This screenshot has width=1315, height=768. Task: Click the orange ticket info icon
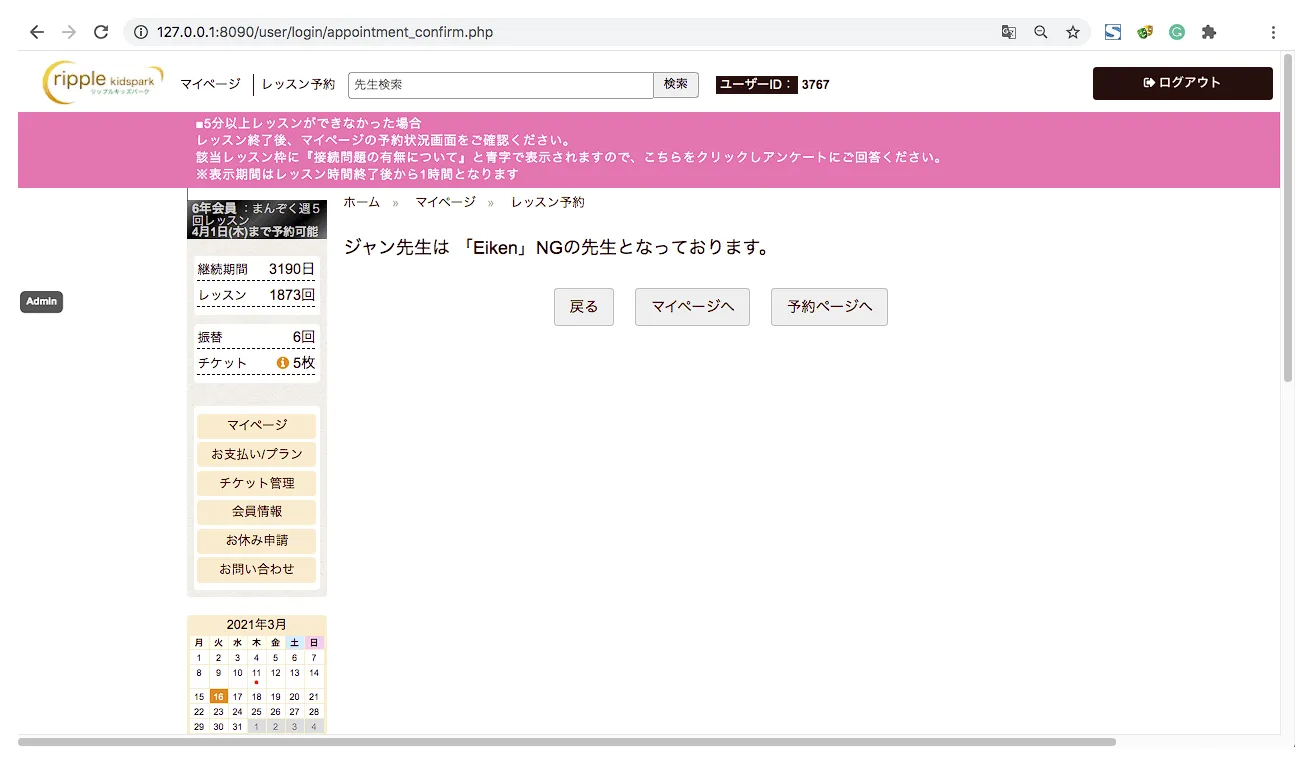(283, 363)
